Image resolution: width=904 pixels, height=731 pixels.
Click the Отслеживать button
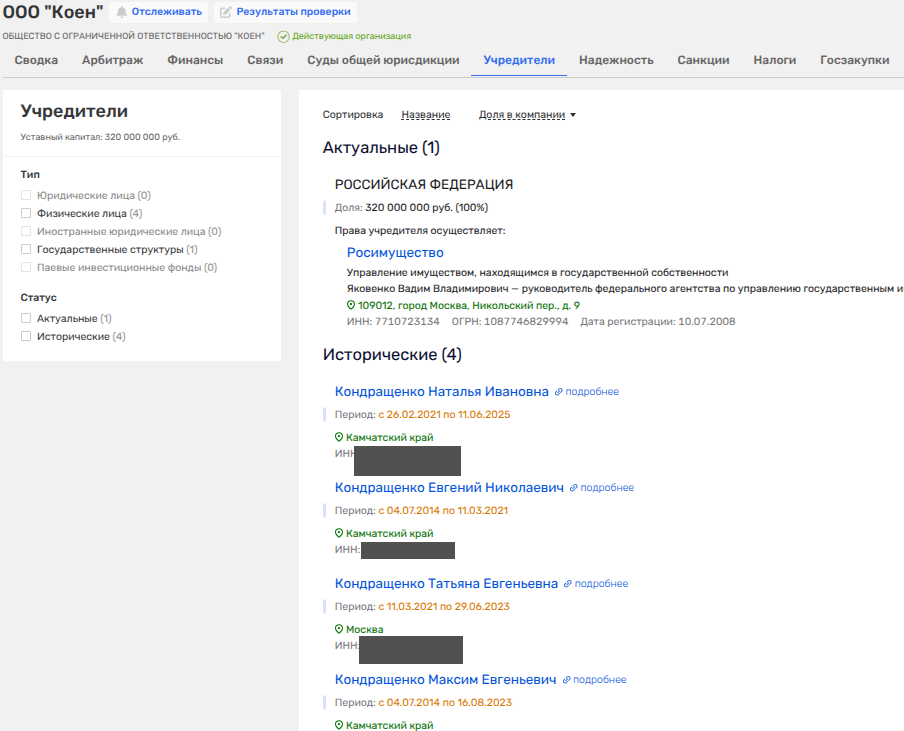[x=159, y=12]
